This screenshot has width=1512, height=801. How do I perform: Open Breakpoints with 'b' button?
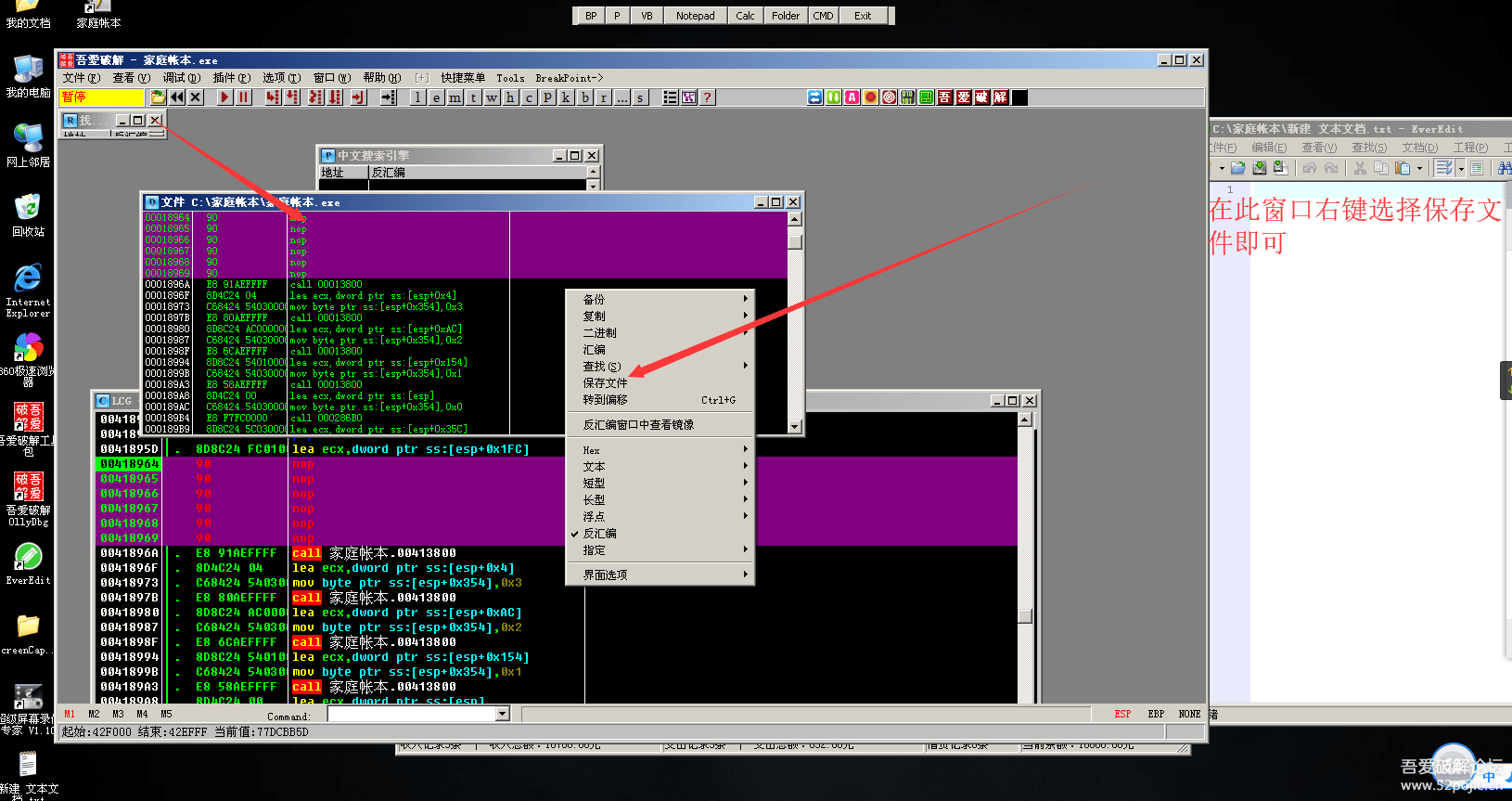coord(585,97)
